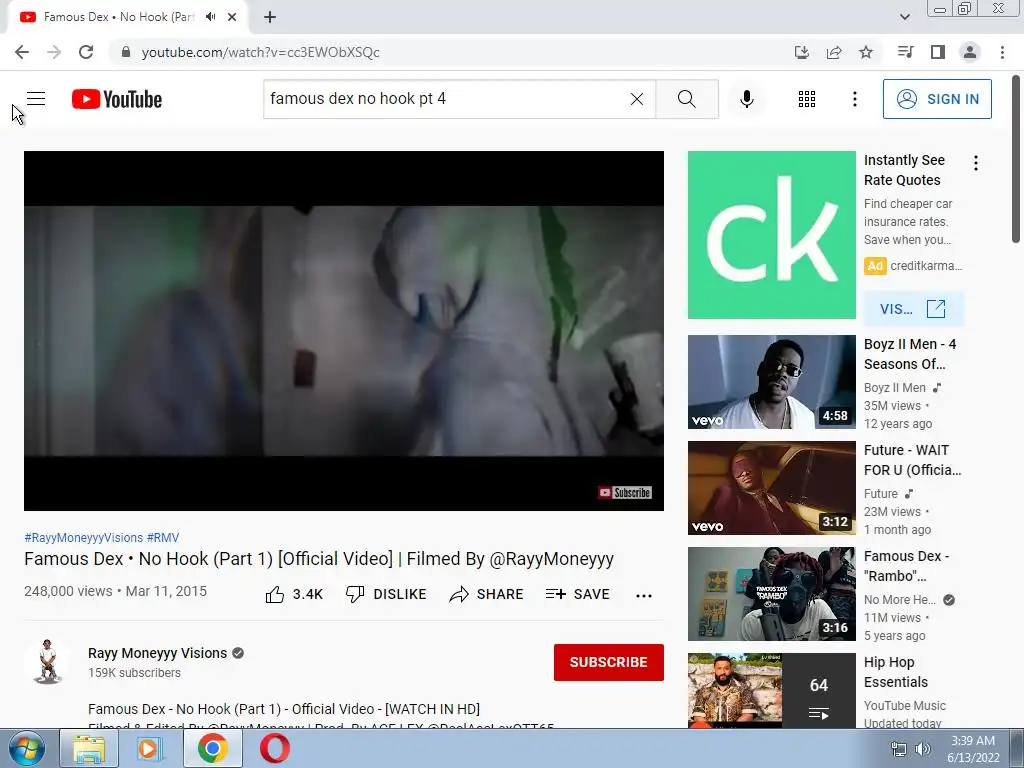Play Boyz II Men 4 Seasons thumbnail

[771, 382]
